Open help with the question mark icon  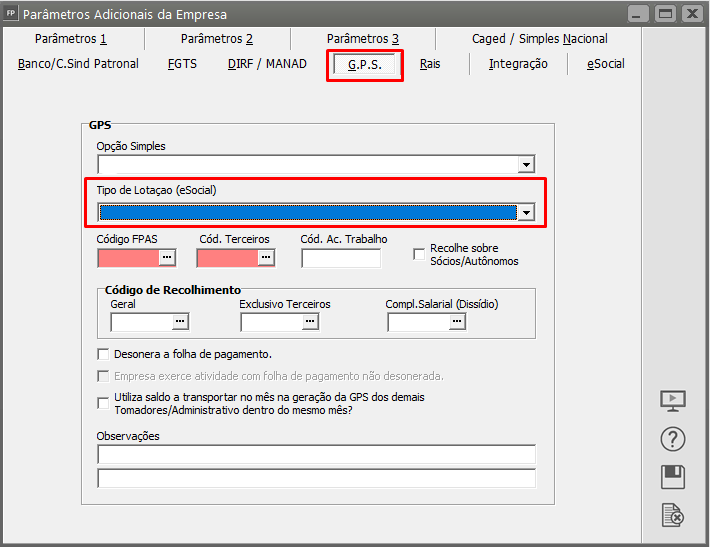pos(673,438)
